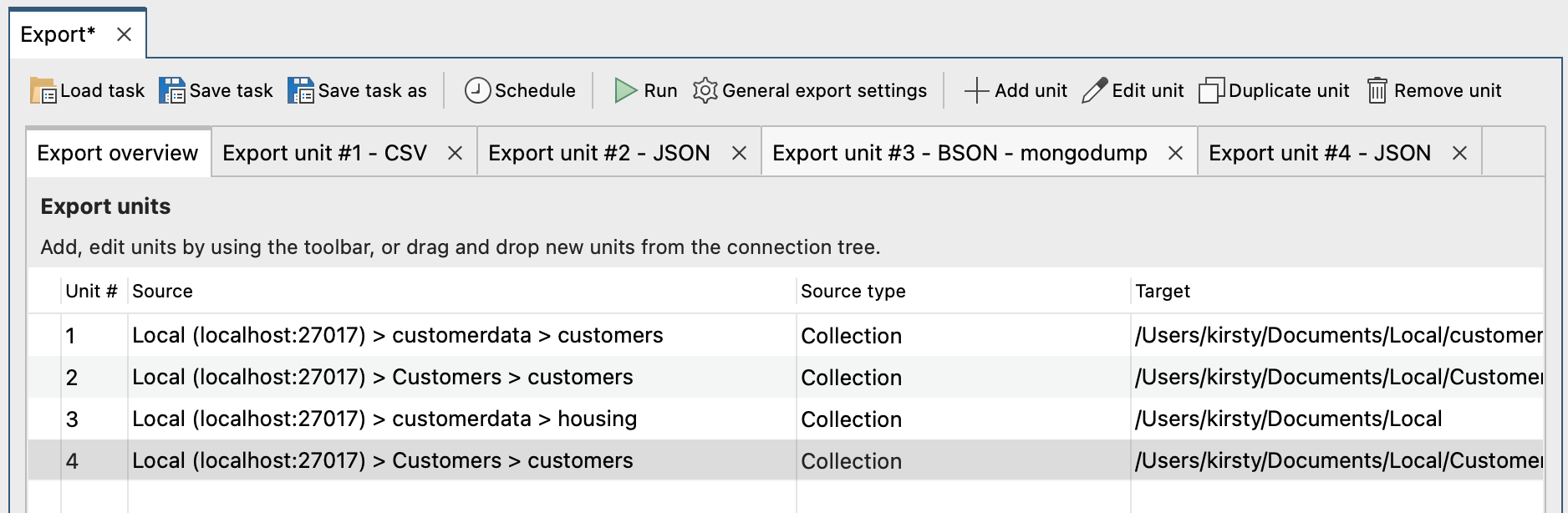The height and width of the screenshot is (513, 1568).
Task: Switch to Export unit #3 - BSON - mongodump tab
Action: click(959, 153)
